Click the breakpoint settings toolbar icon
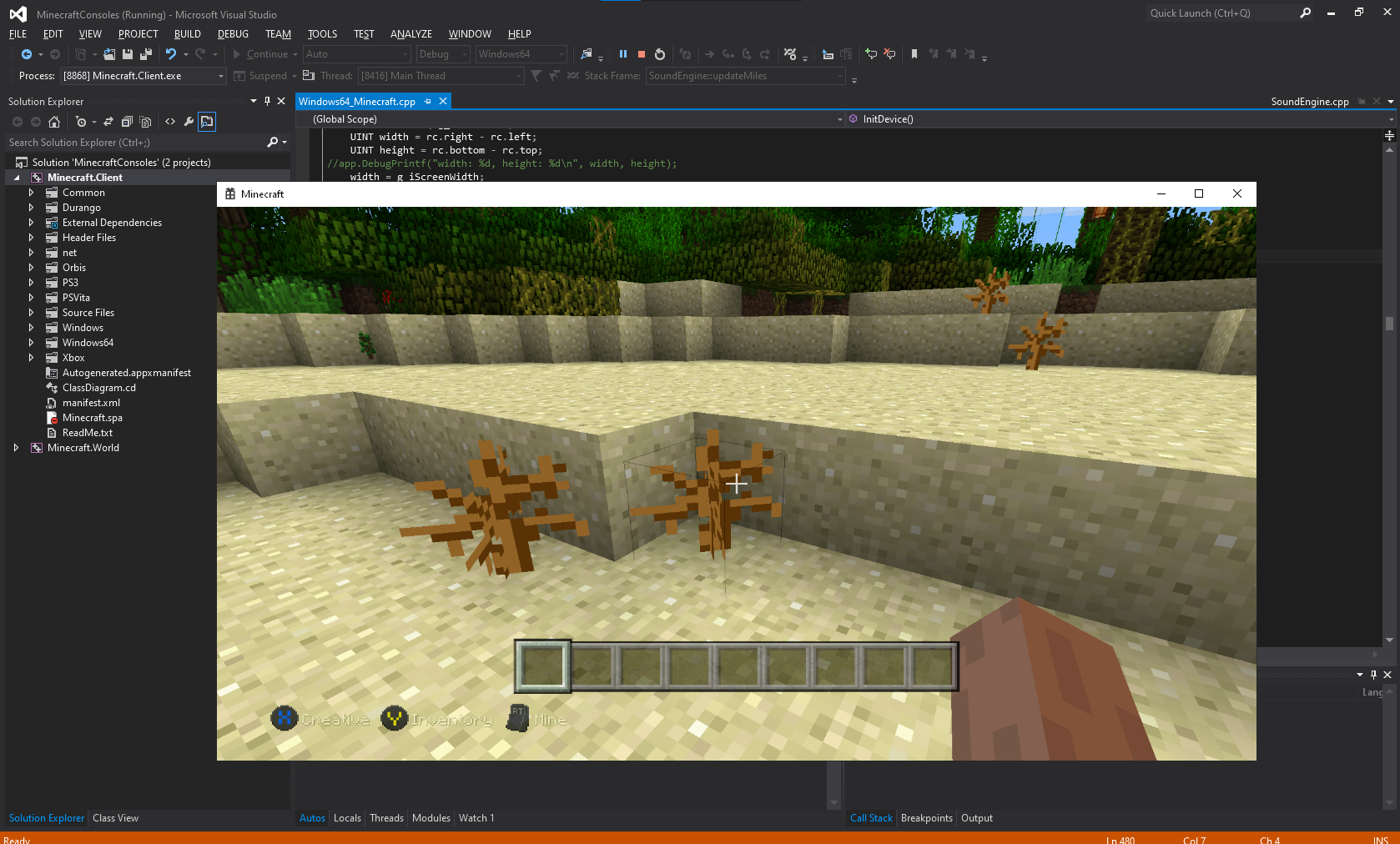Viewport: 1400px width, 844px height. pyautogui.click(x=790, y=54)
